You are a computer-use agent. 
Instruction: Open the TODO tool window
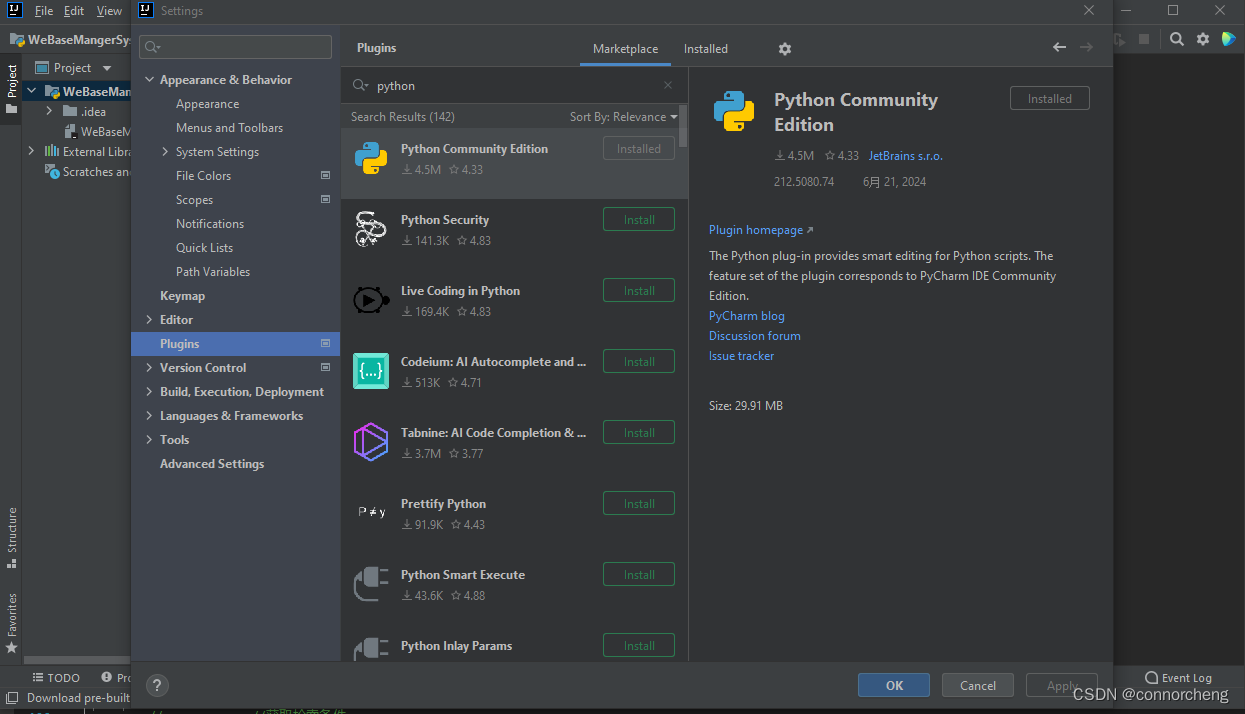click(55, 677)
